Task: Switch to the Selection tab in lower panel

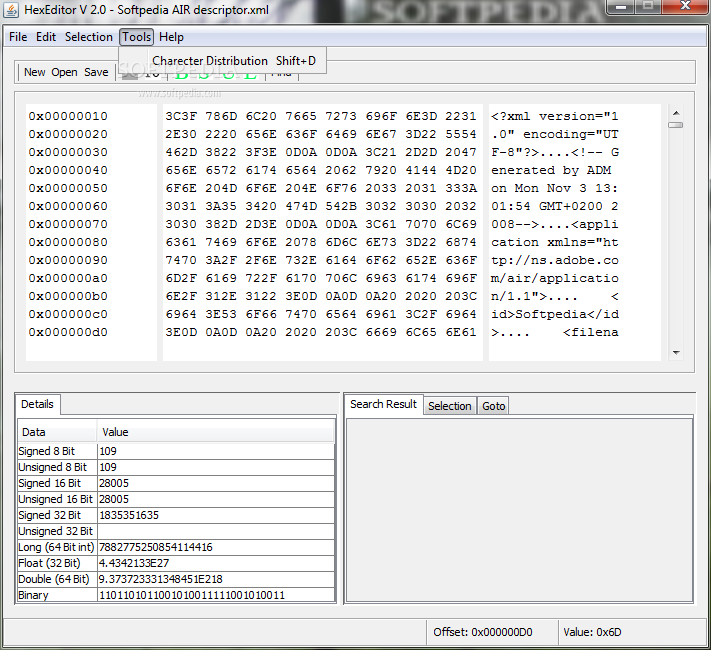Action: coord(449,406)
